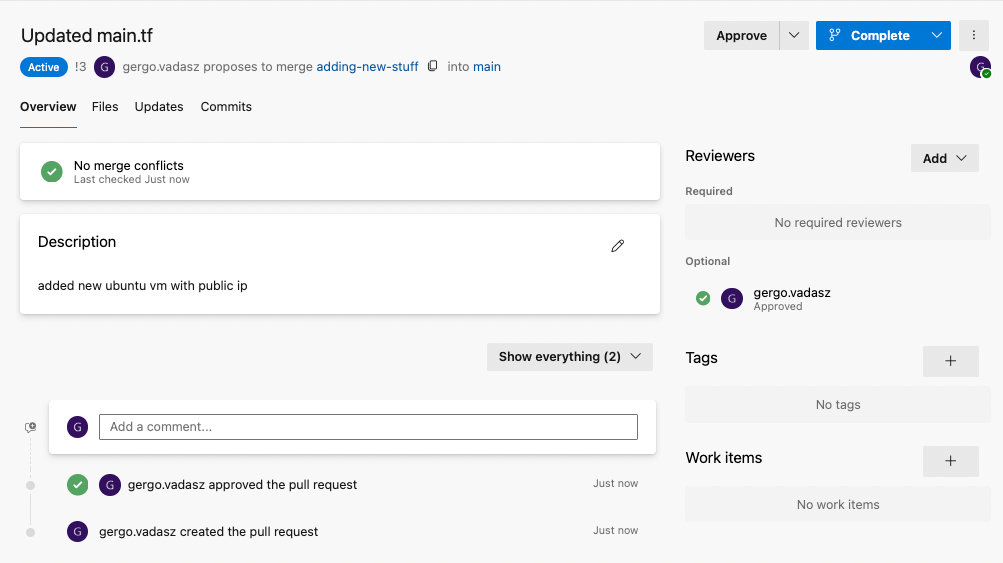Click the pencil icon to edit description

coord(617,246)
